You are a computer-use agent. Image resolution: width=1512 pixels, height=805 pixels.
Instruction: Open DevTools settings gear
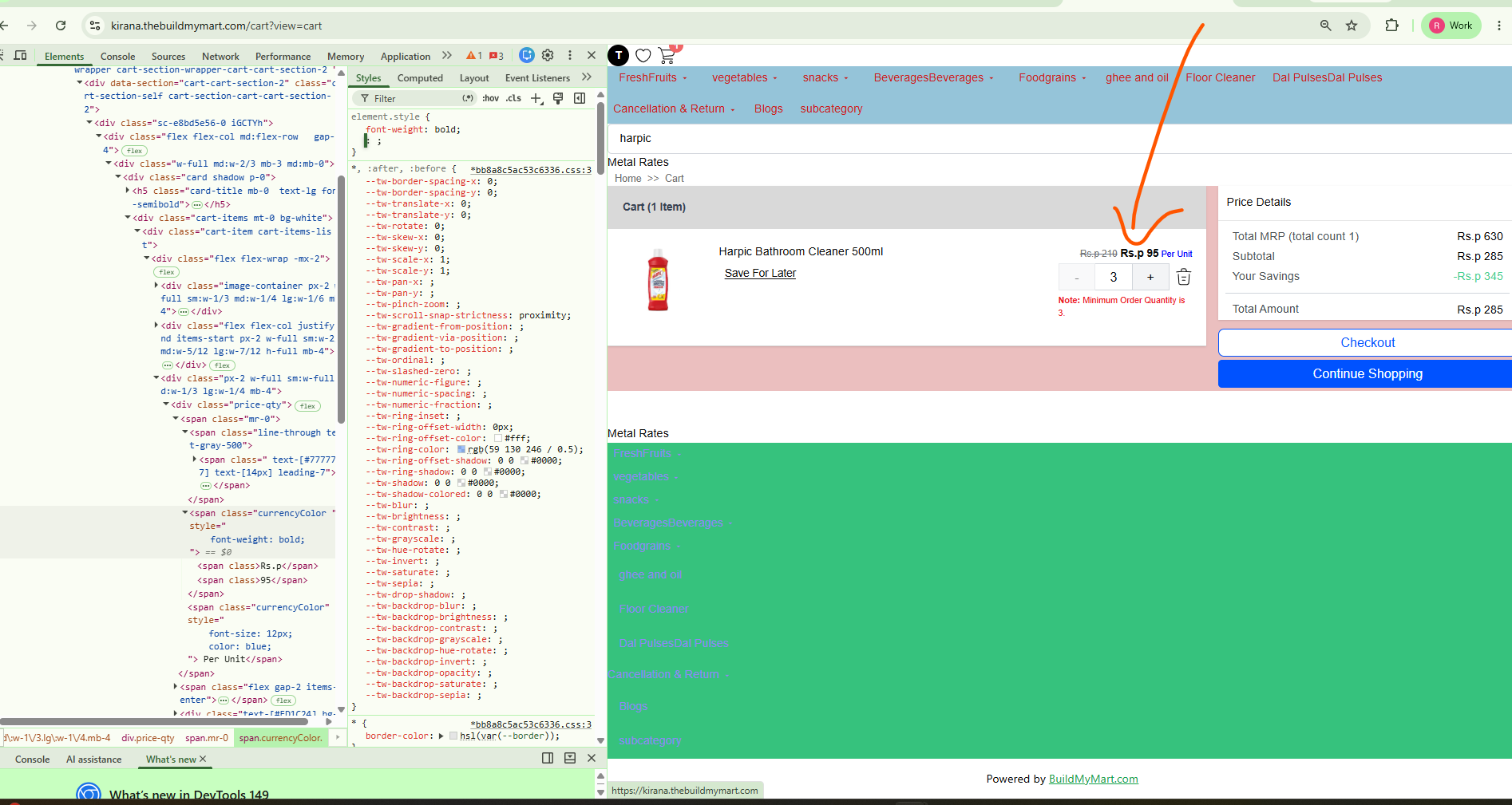[x=548, y=55]
